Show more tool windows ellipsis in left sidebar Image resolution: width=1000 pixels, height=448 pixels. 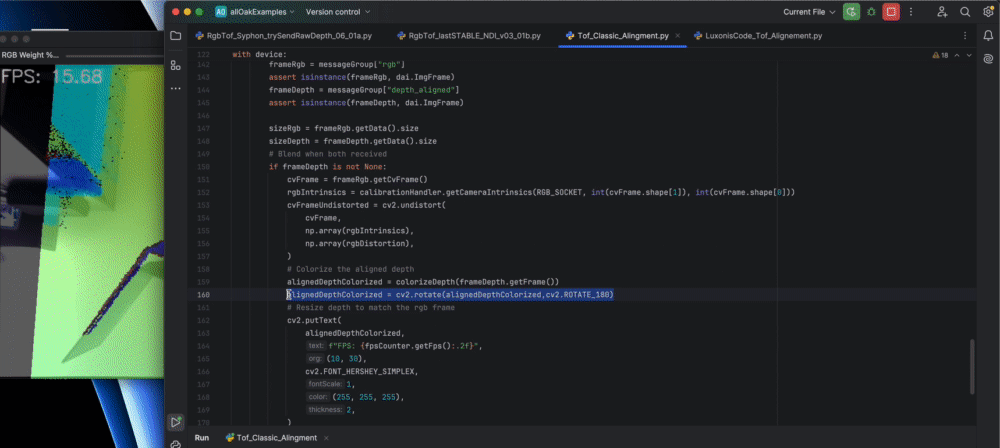coord(175,88)
